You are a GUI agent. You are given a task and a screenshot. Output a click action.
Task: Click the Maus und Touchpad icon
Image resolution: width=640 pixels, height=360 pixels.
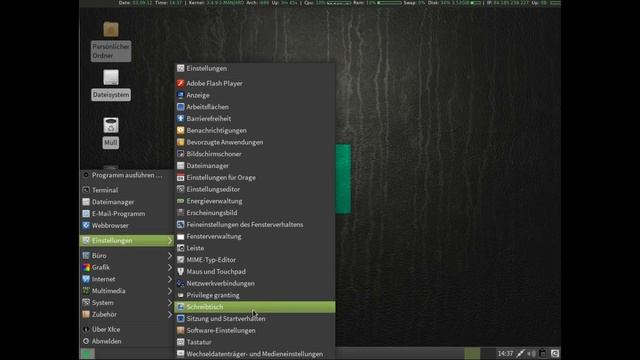[180, 271]
